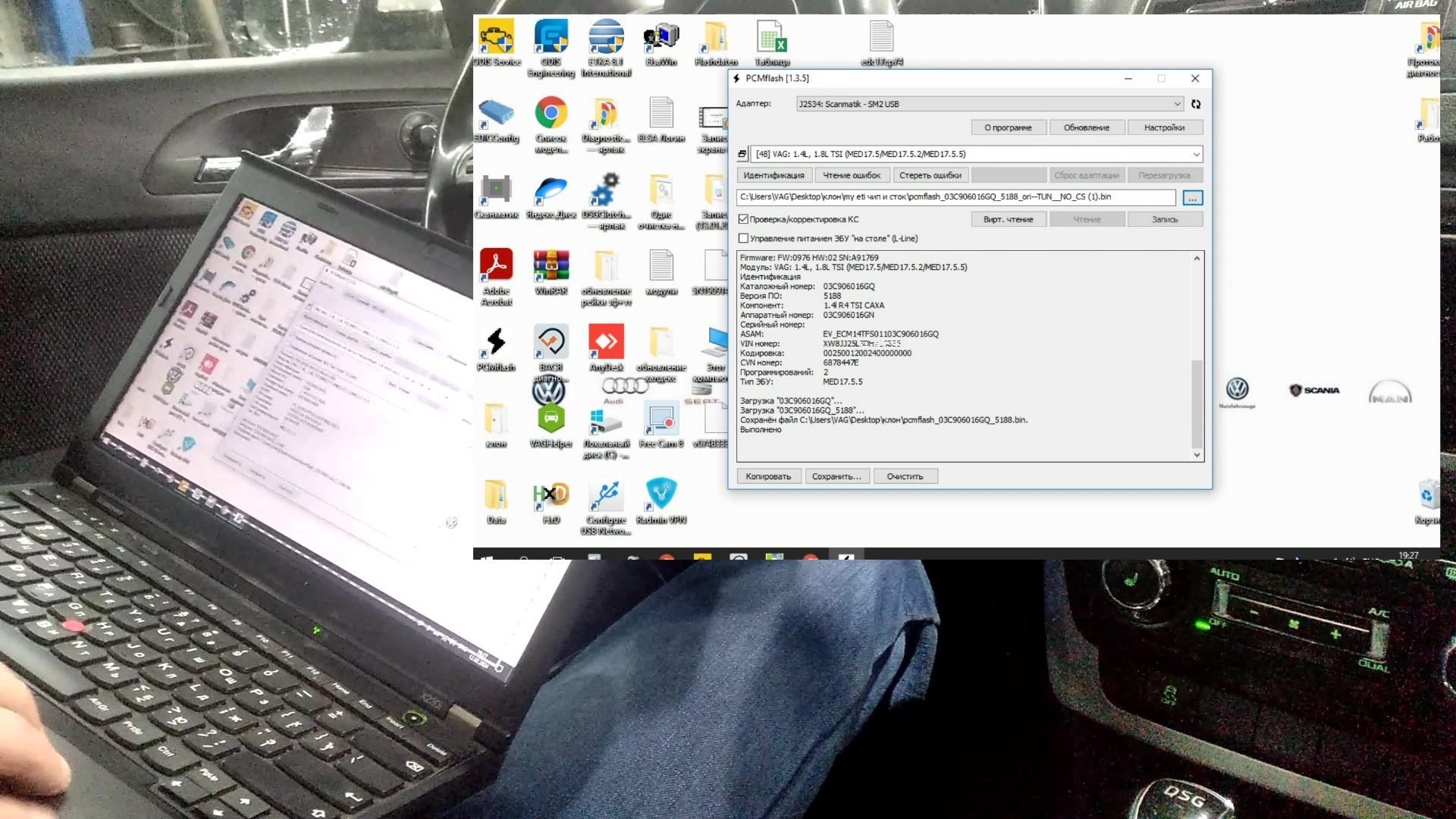Open Настройки in PCMflash
This screenshot has height=819, width=1456.
1164,127
